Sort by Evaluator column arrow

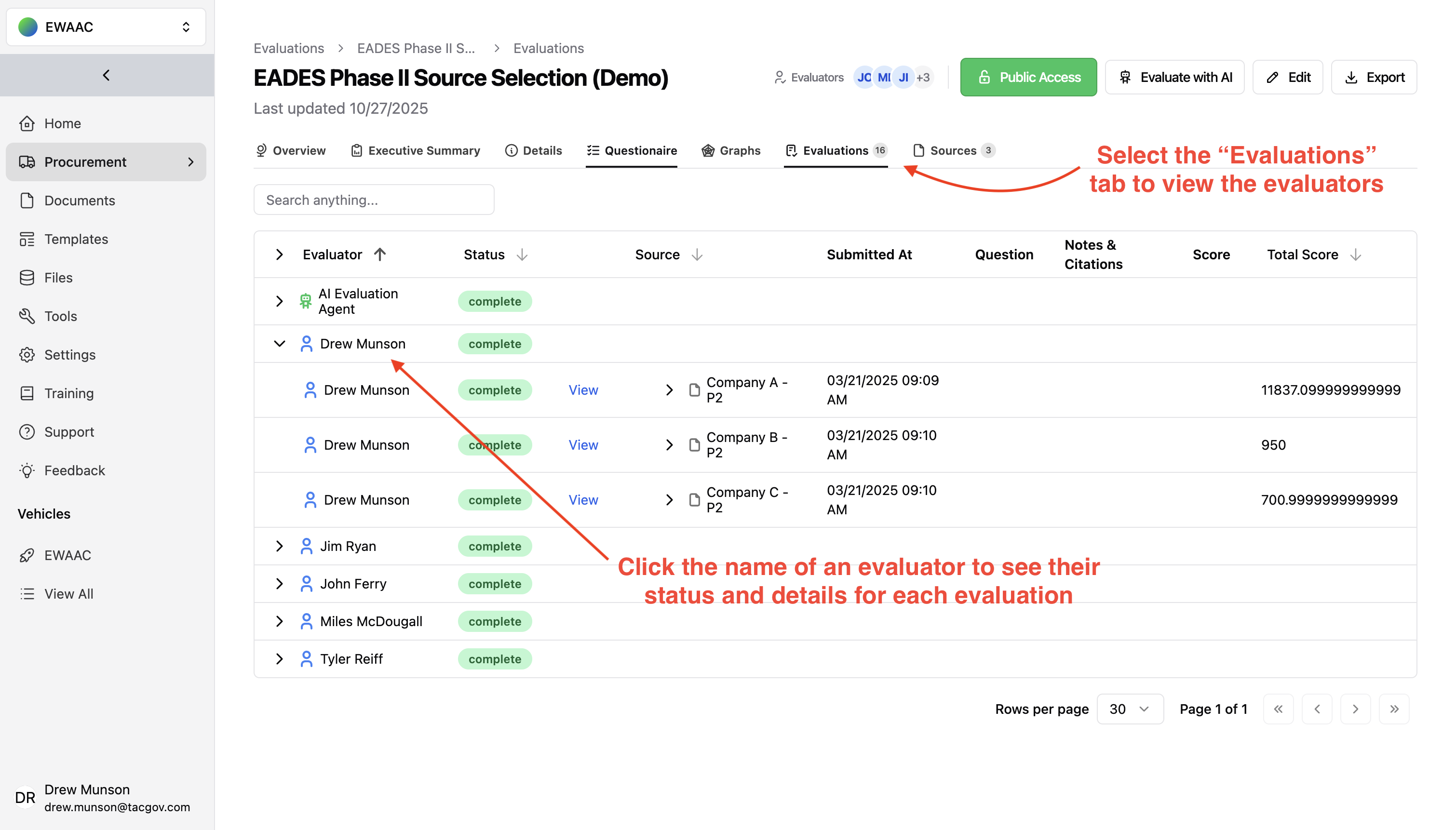(380, 254)
